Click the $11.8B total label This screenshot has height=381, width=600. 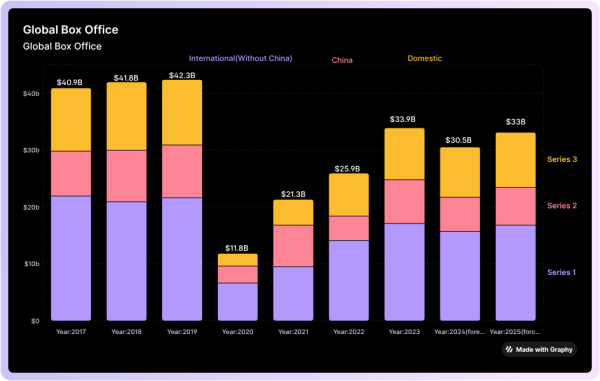point(236,248)
